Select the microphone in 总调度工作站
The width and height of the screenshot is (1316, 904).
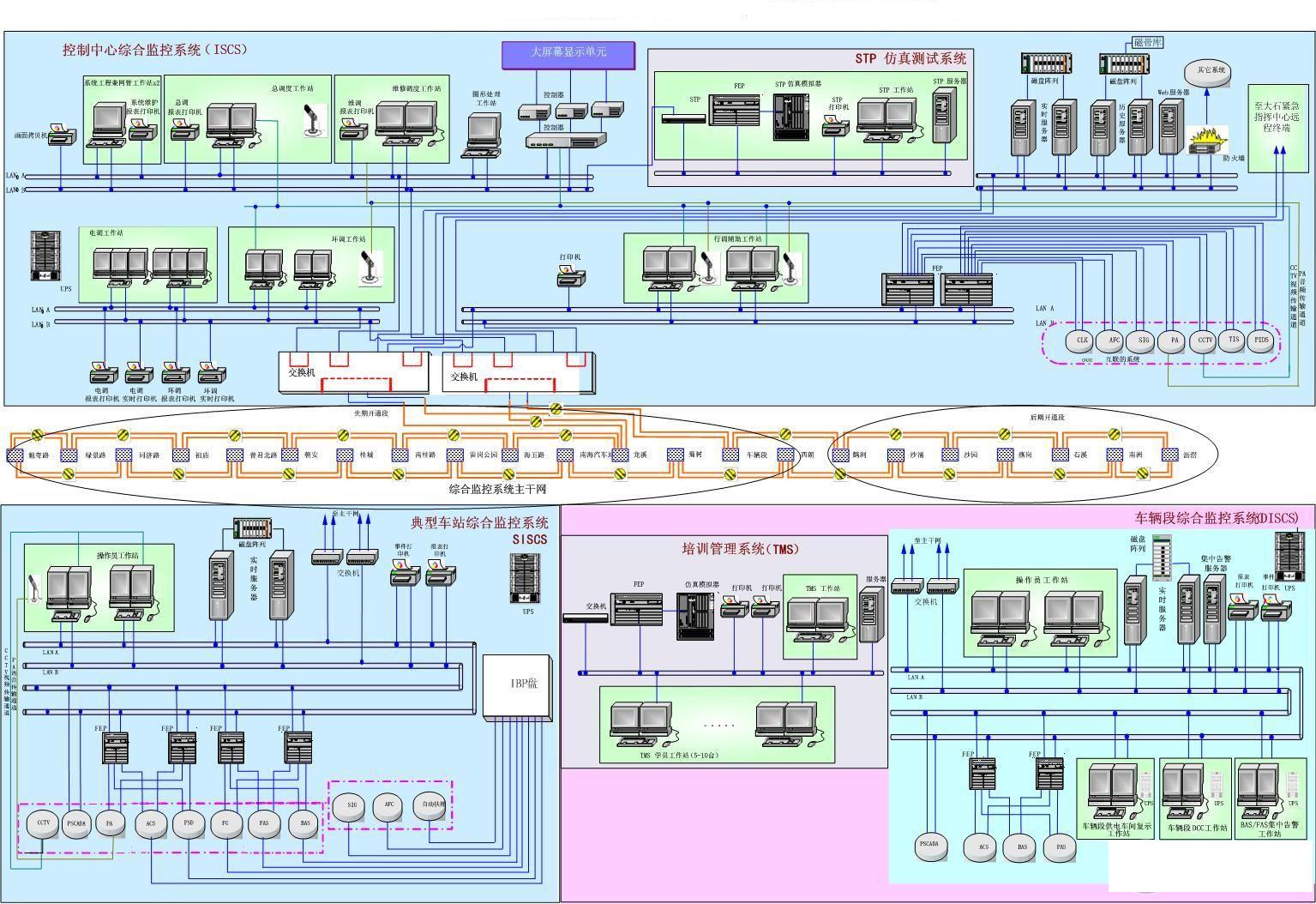(313, 121)
